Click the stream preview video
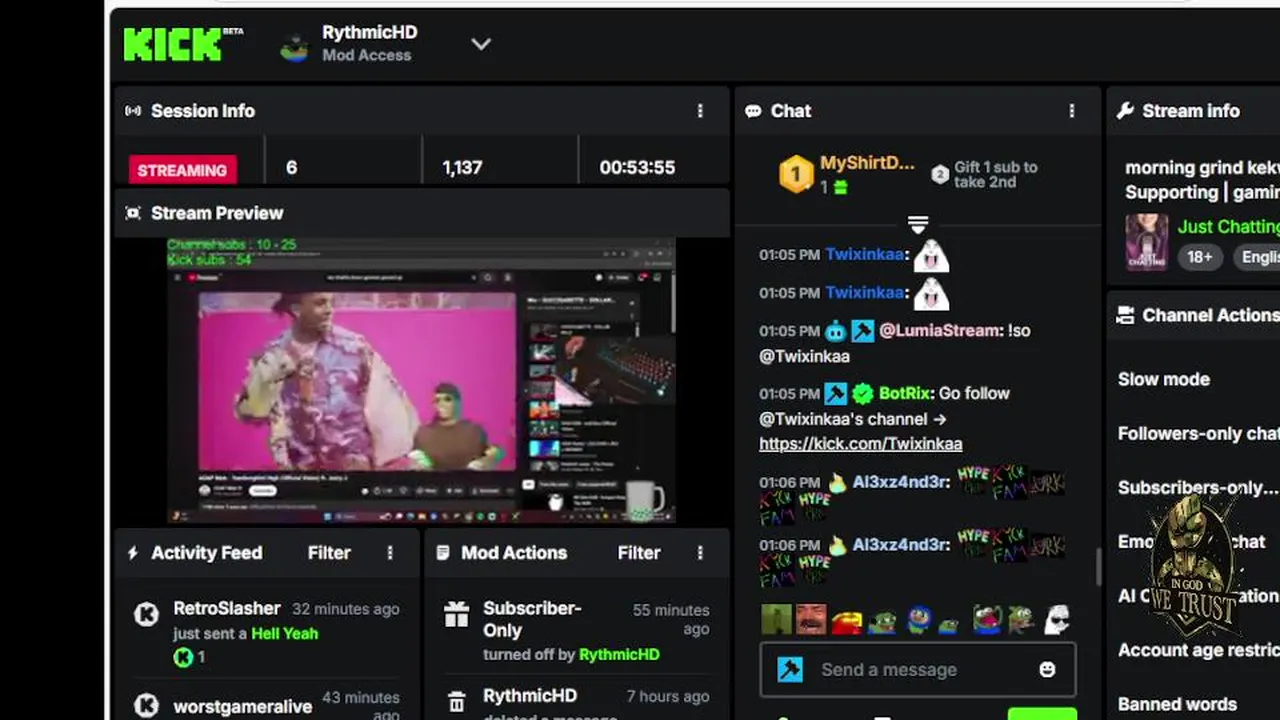The image size is (1280, 720). coord(421,380)
